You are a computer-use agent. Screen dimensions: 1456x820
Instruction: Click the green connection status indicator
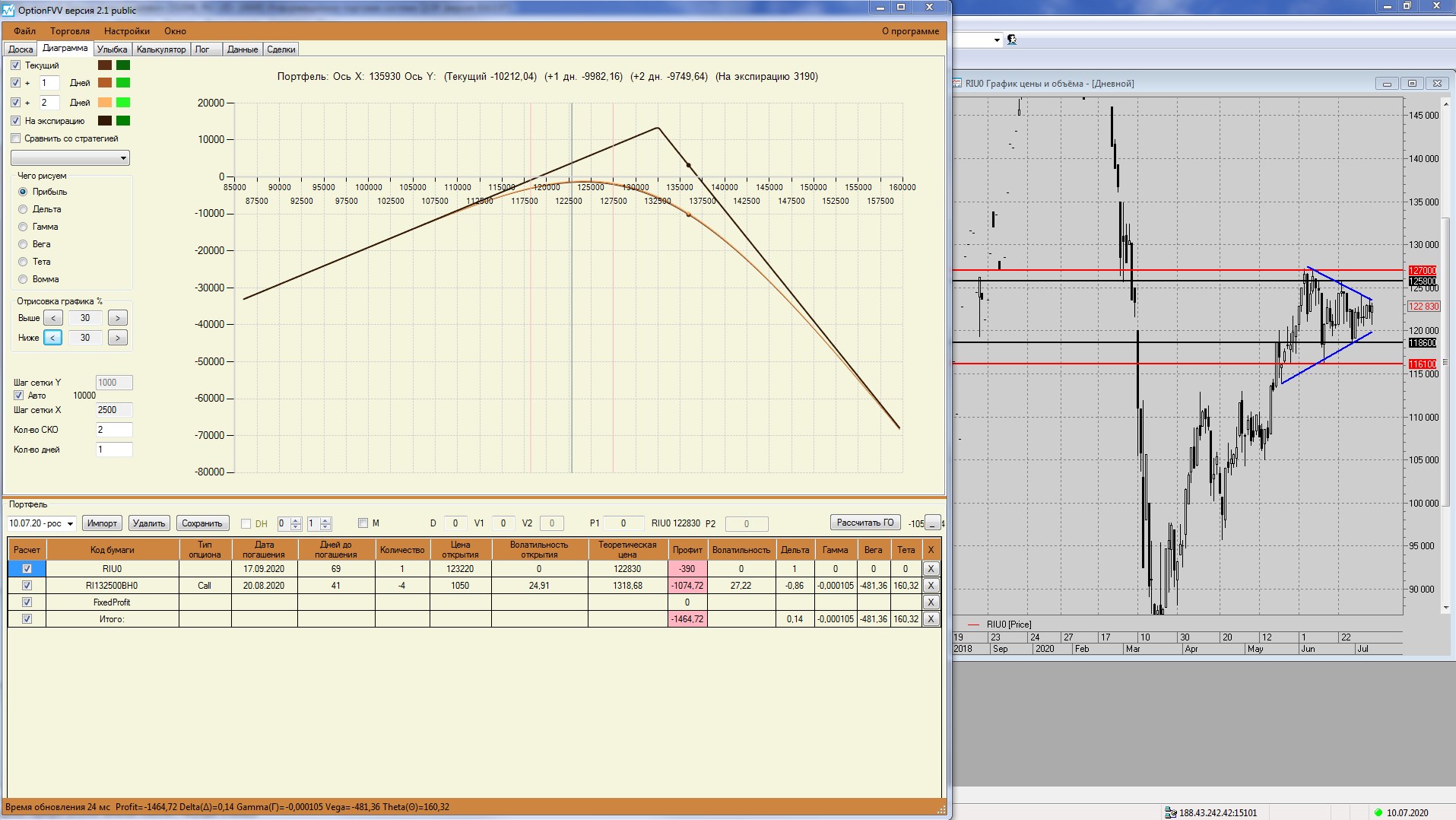click(x=1378, y=812)
